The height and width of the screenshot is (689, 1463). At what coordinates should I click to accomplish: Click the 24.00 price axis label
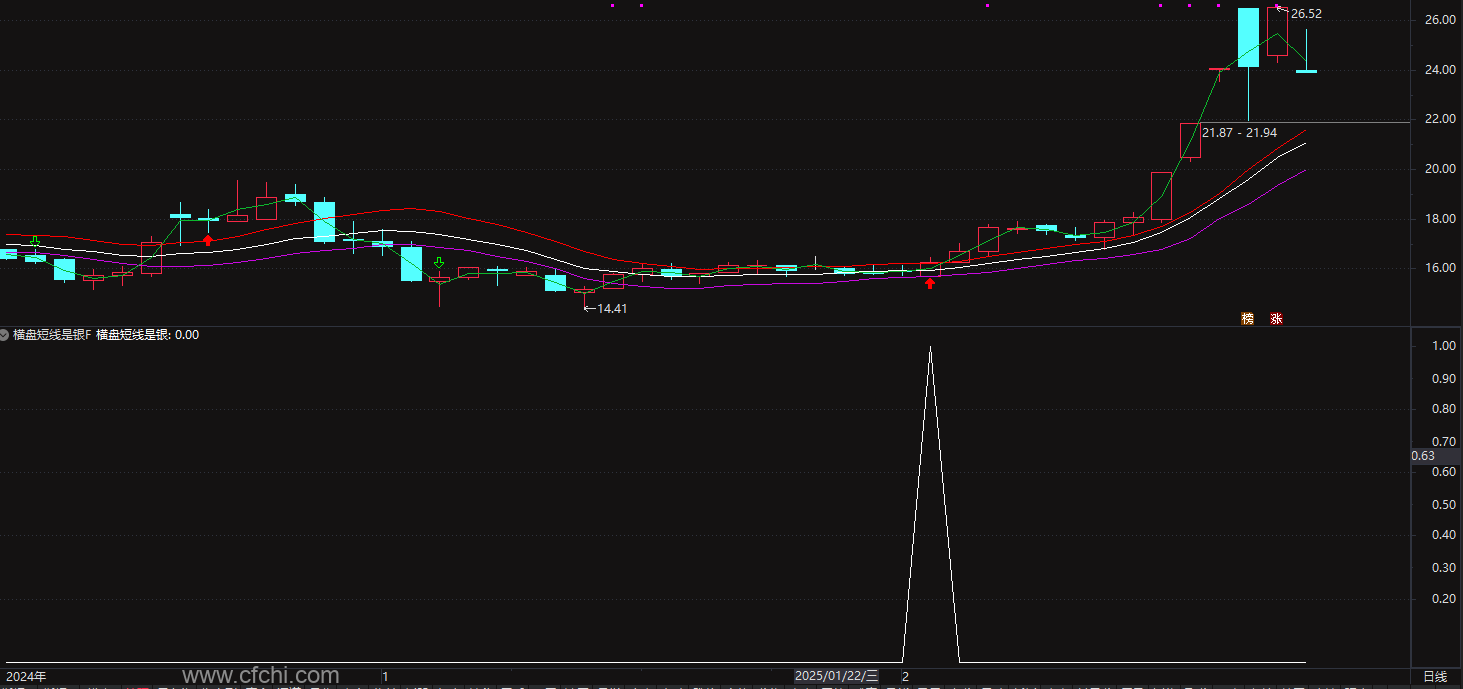point(1440,70)
